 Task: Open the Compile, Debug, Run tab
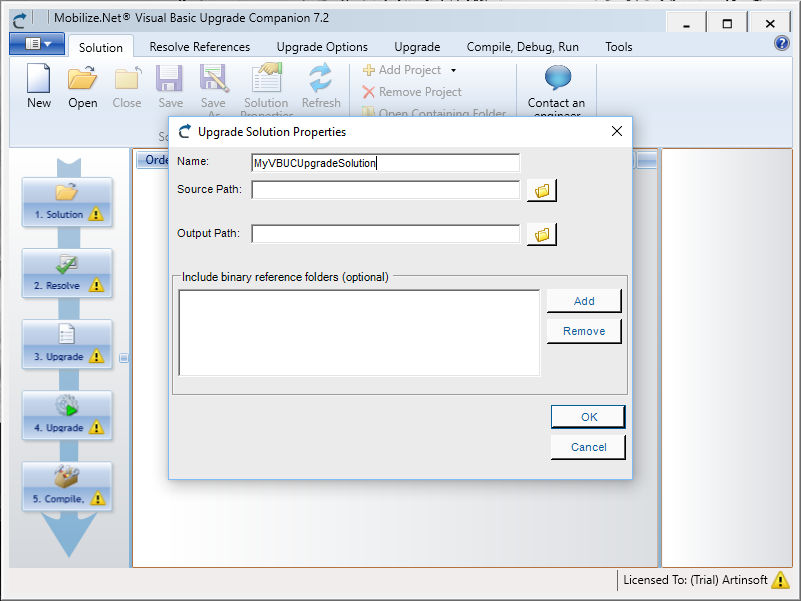[523, 47]
